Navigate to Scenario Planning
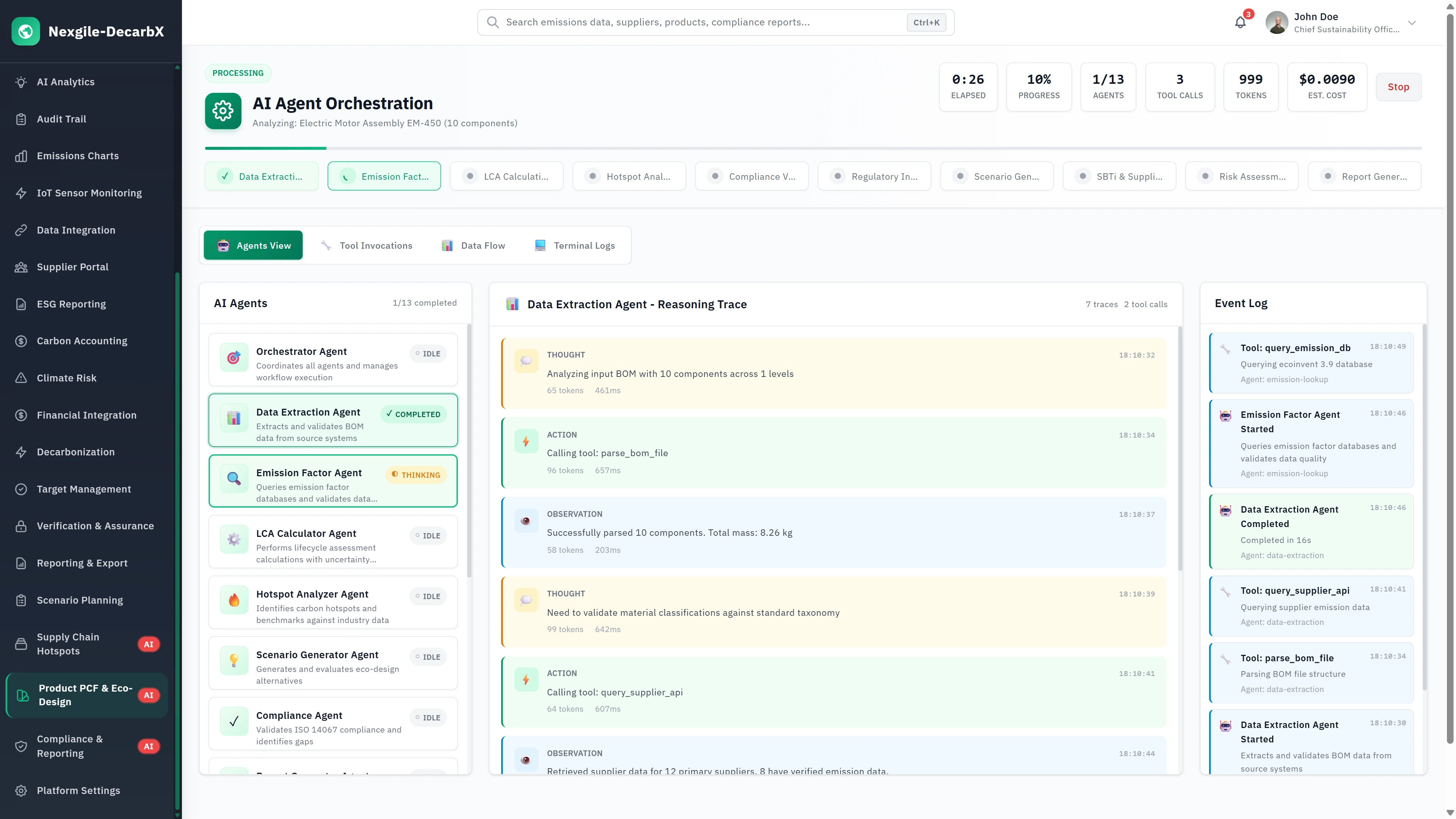The image size is (1456, 819). pos(79,600)
